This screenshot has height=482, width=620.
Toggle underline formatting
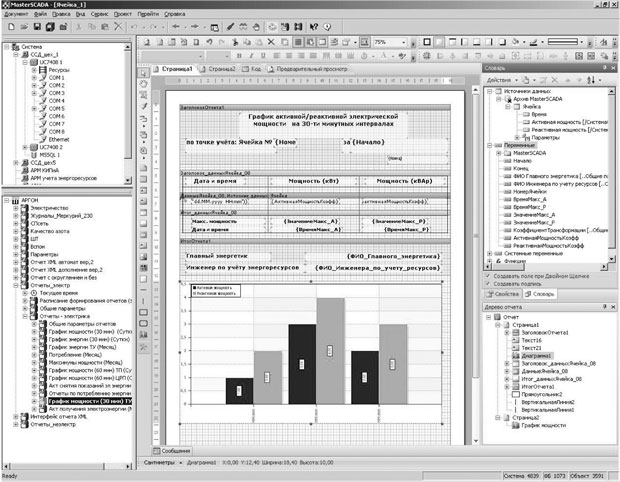click(263, 56)
